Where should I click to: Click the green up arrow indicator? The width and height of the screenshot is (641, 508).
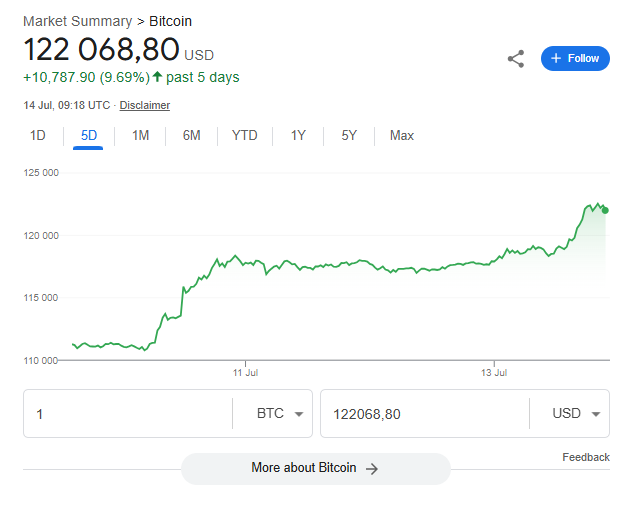pyautogui.click(x=157, y=76)
